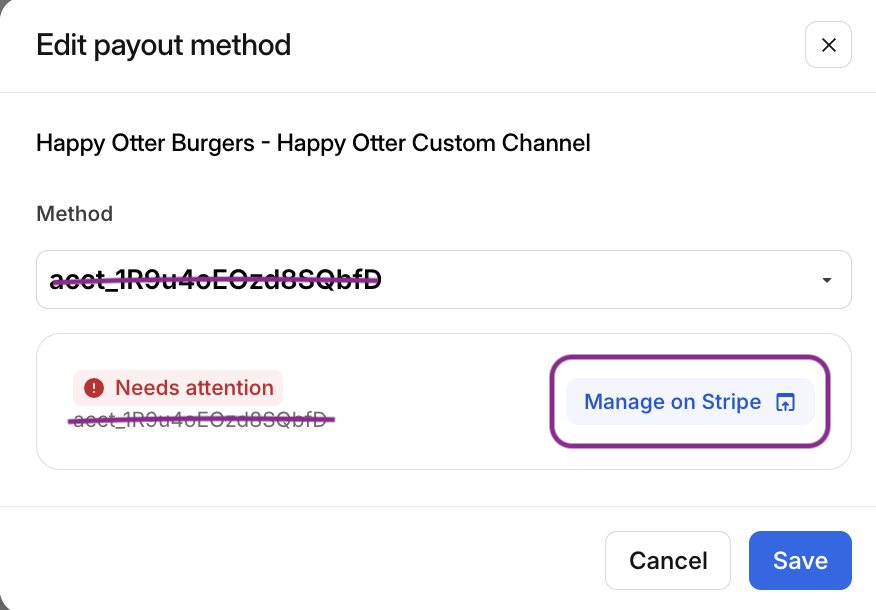Click the red alert icon beside Needs attention
The image size is (876, 610).
pos(94,388)
